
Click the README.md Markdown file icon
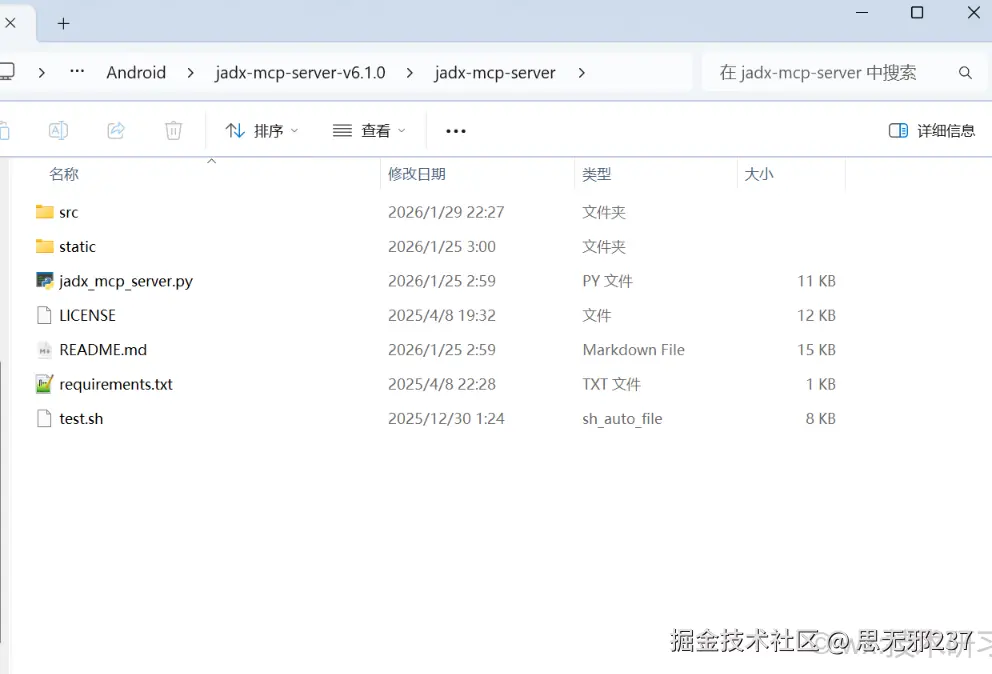(44, 350)
